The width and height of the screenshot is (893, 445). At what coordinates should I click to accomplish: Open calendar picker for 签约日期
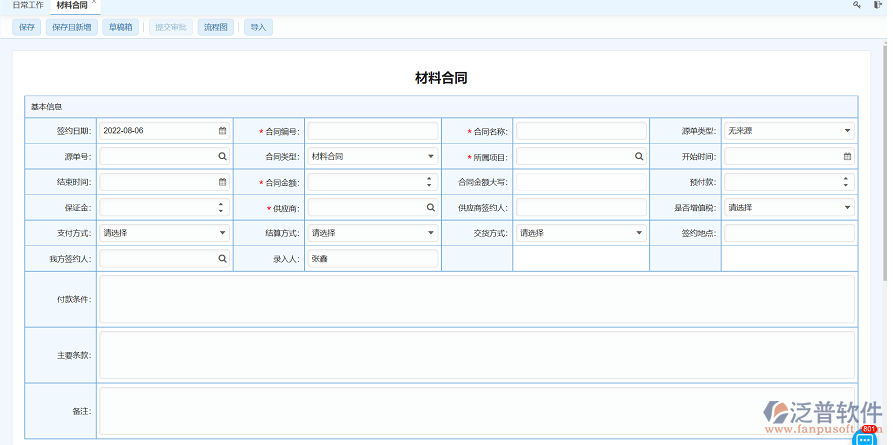pyautogui.click(x=222, y=131)
